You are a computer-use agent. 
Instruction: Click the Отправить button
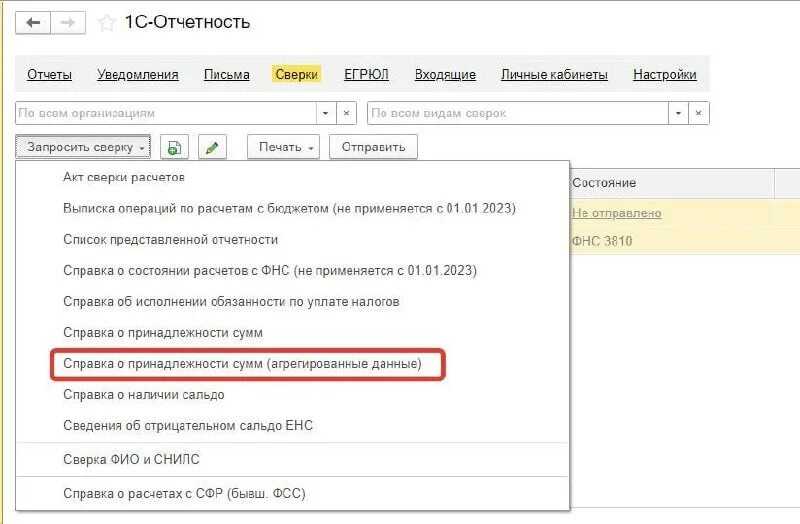tap(373, 147)
